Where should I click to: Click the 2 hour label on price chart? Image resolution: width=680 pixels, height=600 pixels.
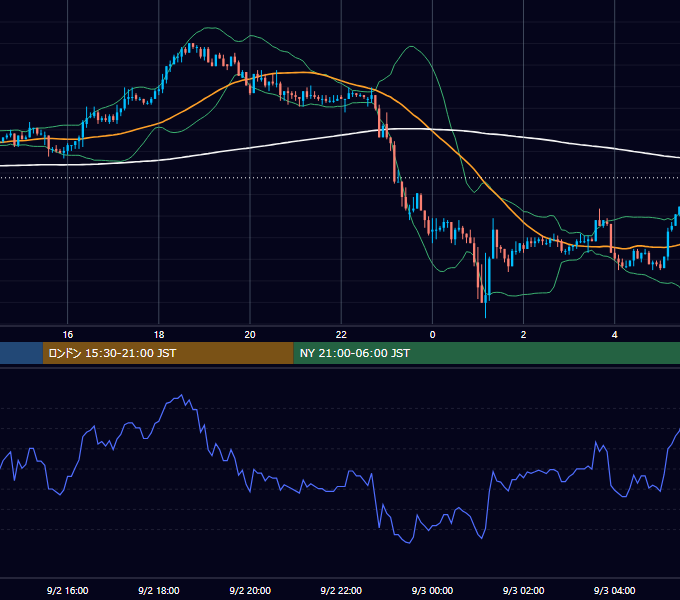click(523, 335)
